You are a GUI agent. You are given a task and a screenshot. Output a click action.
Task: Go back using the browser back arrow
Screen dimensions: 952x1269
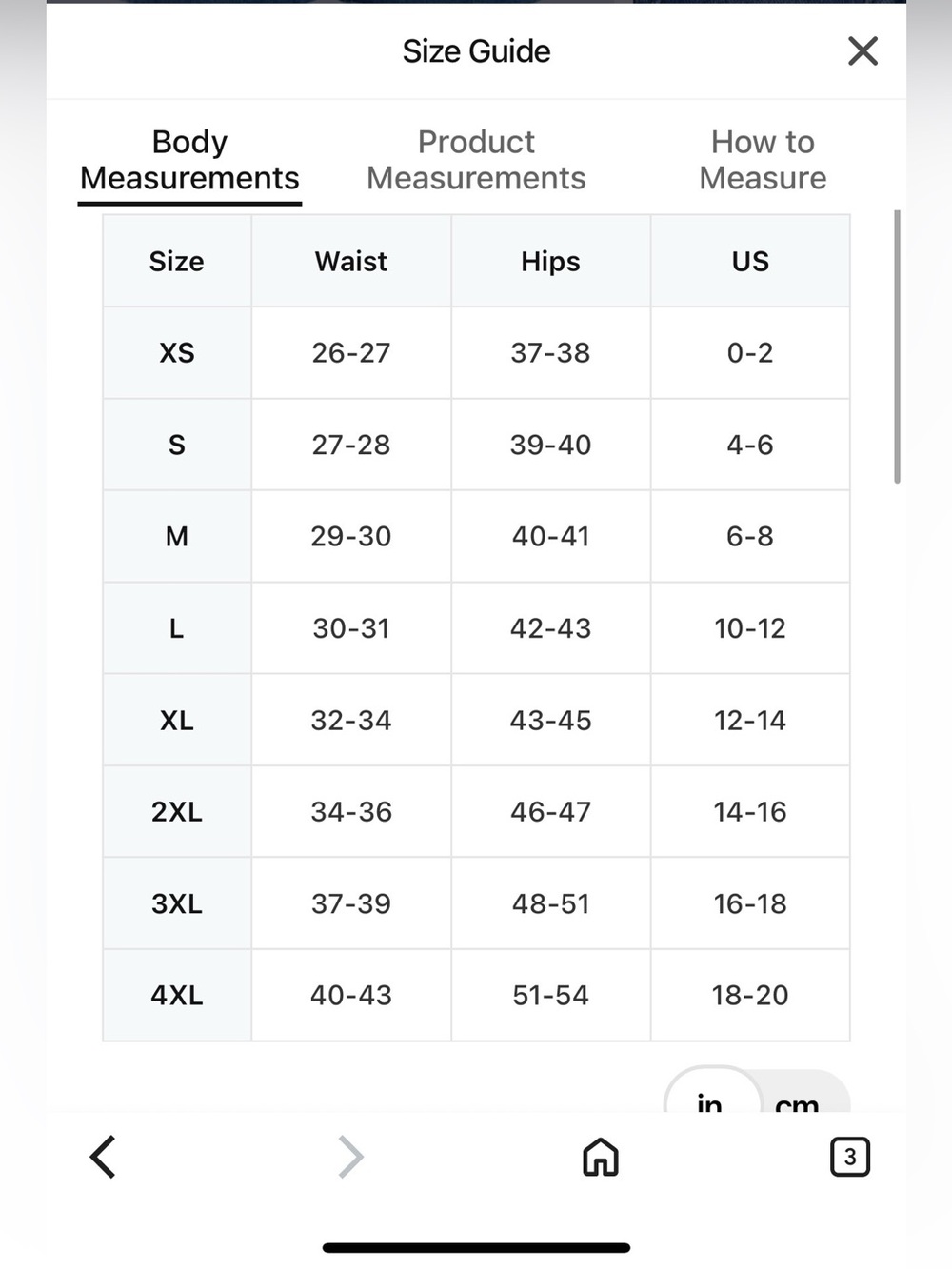pos(103,1157)
